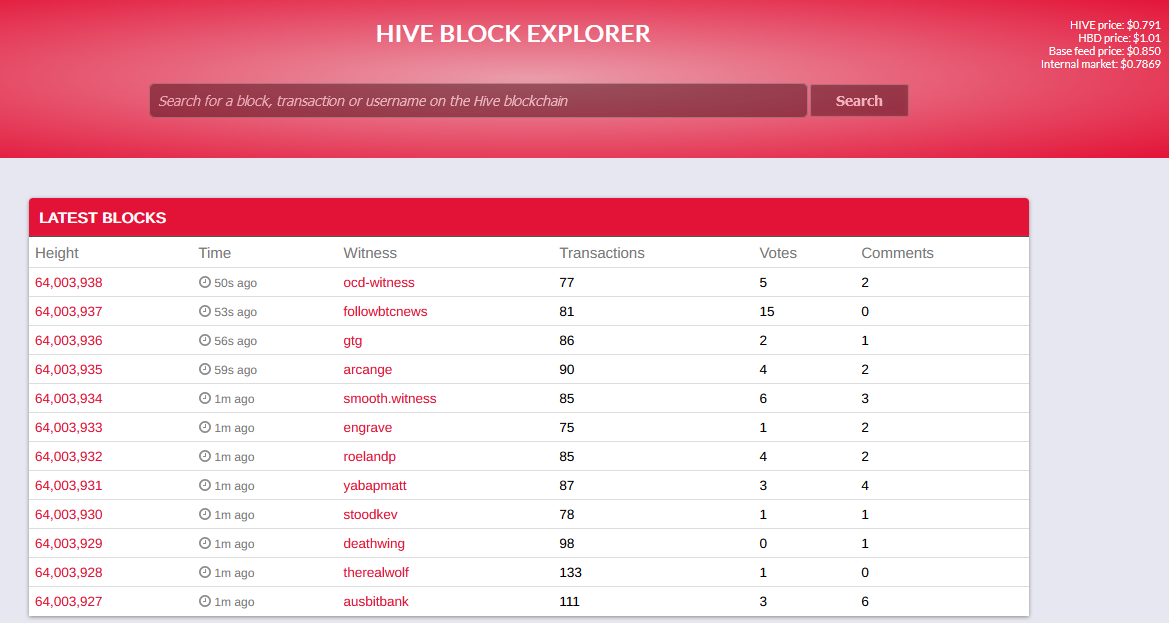Focus the blockchain search input field
The image size is (1169, 623).
478,101
